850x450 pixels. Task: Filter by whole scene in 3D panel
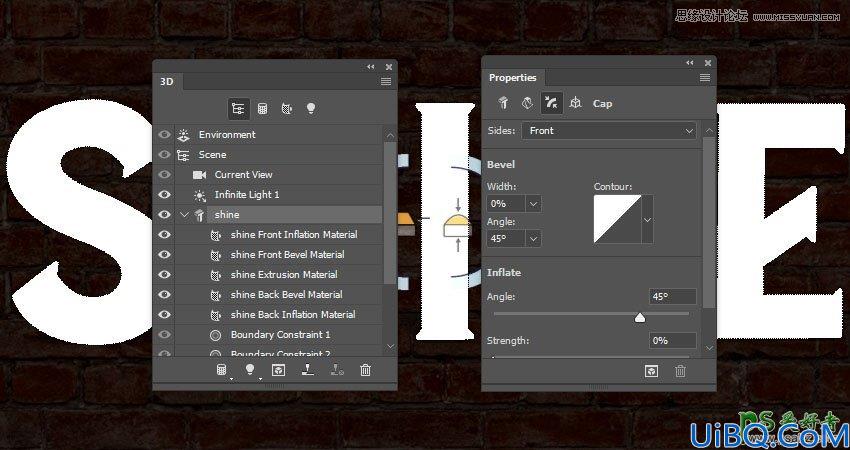[239, 108]
